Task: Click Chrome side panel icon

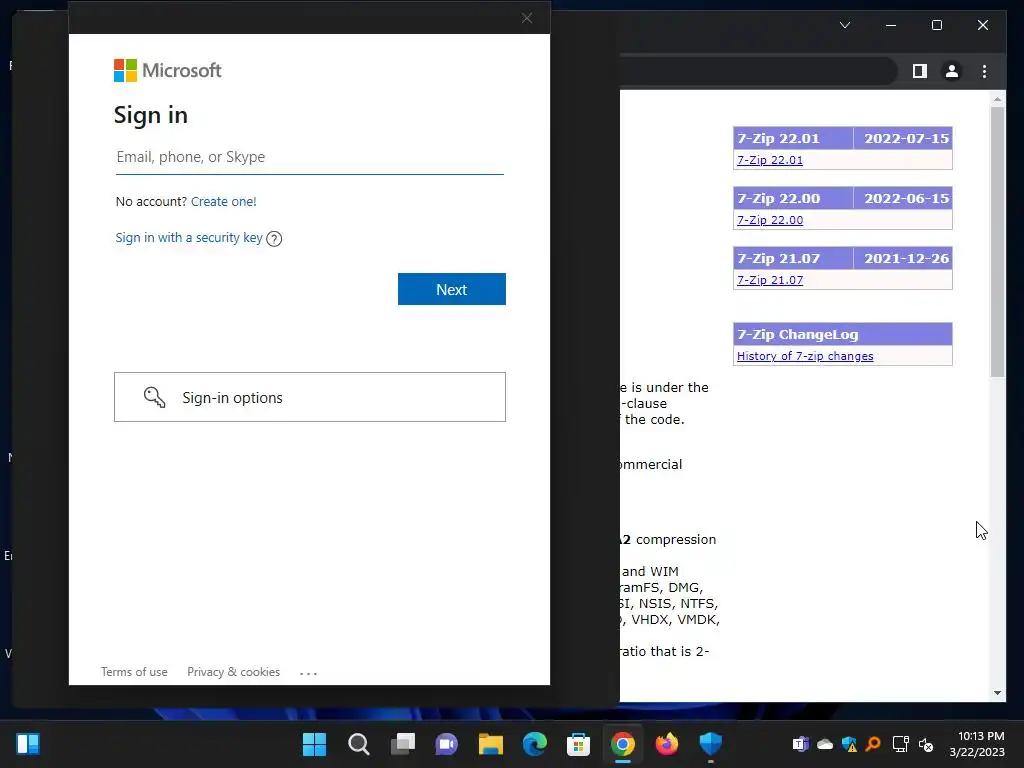Action: 920,71
